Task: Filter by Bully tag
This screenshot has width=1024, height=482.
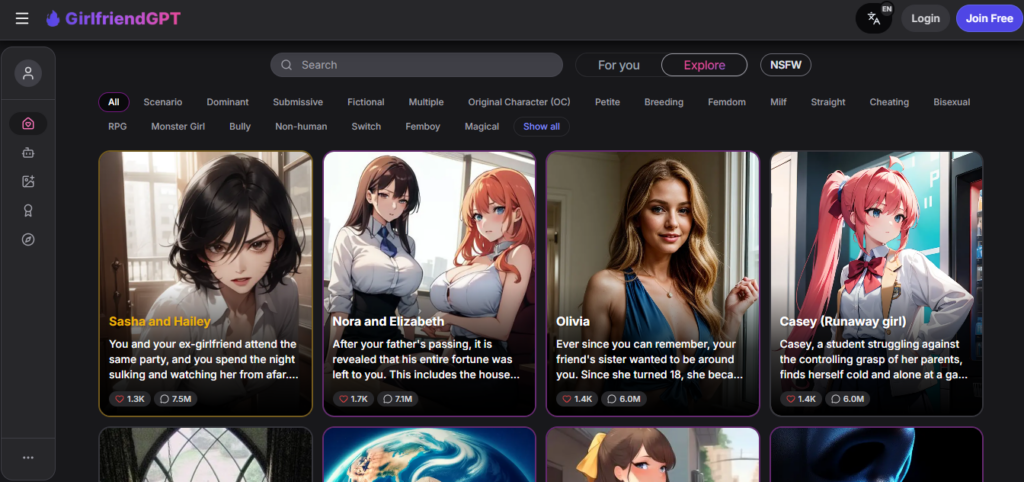Action: (240, 127)
